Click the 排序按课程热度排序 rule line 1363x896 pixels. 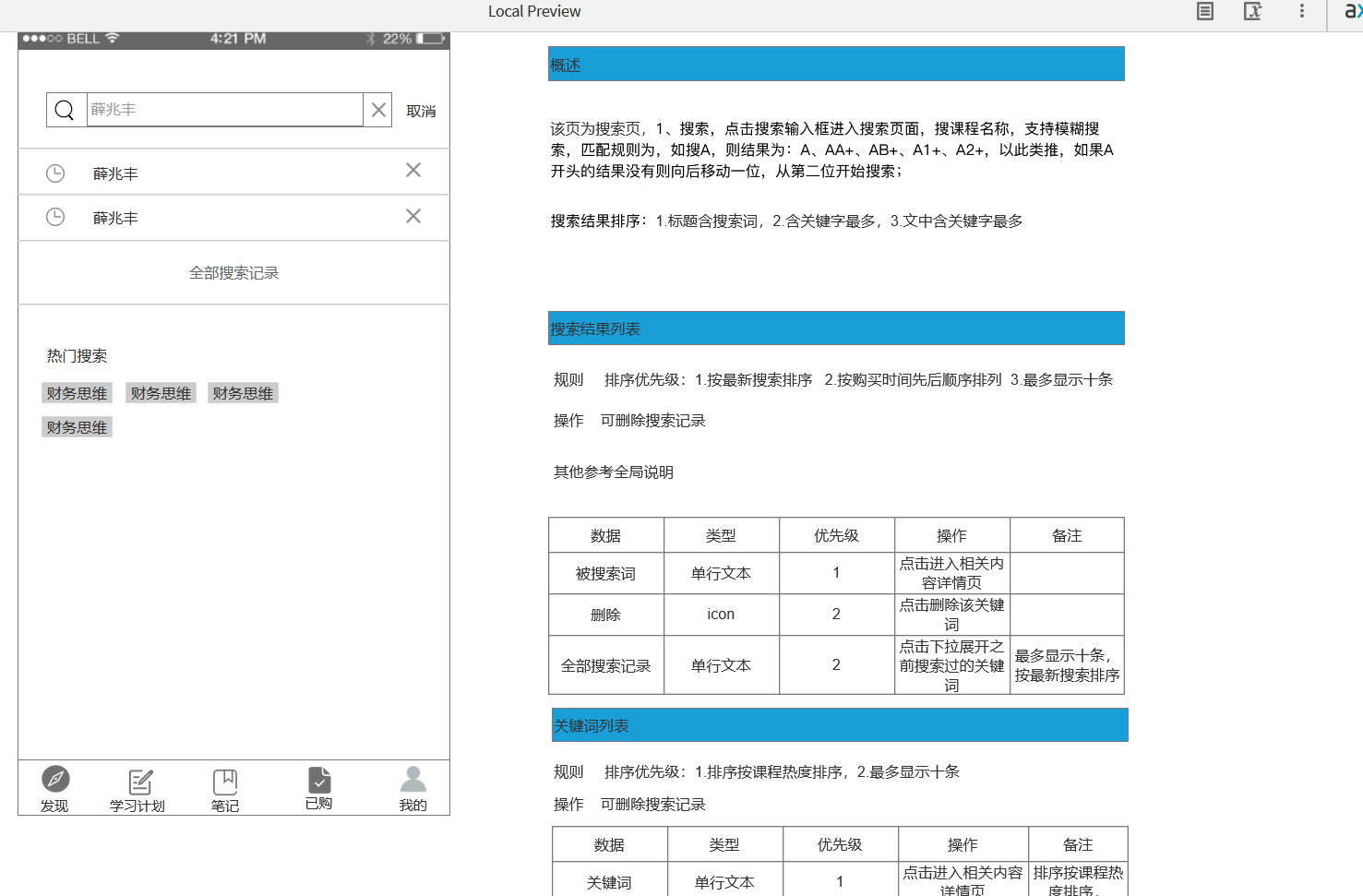pos(757,772)
